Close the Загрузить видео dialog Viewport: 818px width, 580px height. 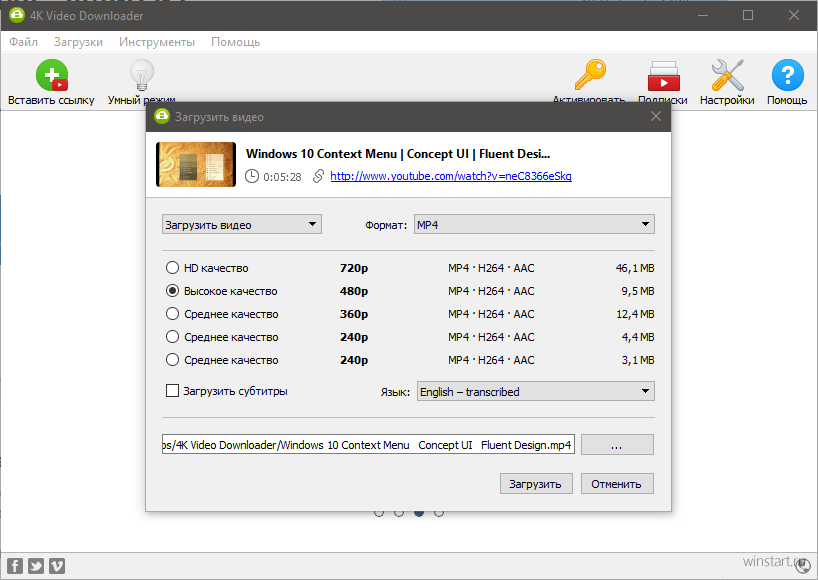656,116
